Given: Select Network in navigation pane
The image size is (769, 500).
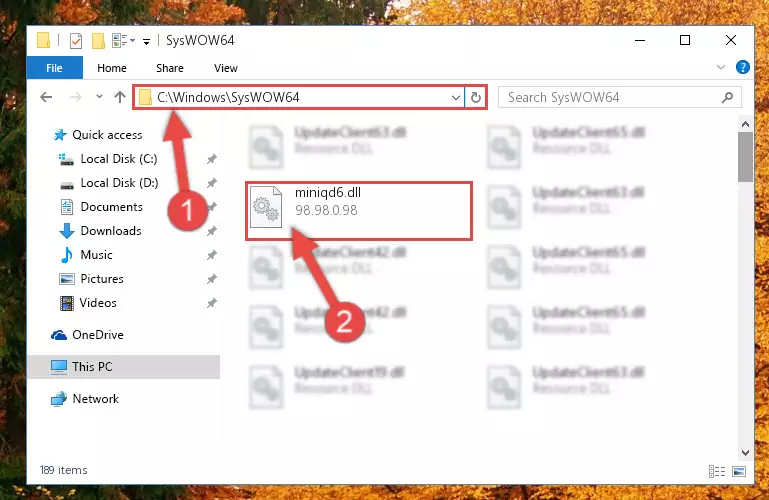Looking at the screenshot, I should pyautogui.click(x=85, y=399).
